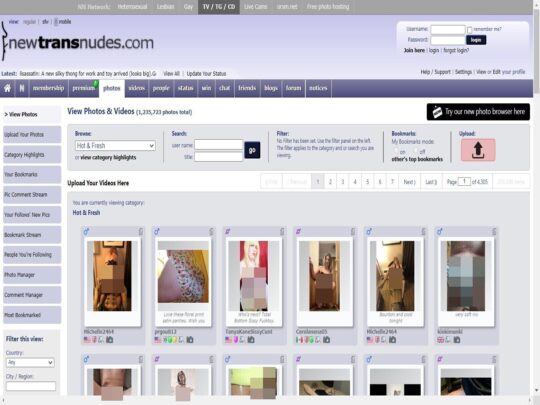This screenshot has height=405, width=540.
Task: Turn Bookmarks mode on
Action: (x=396, y=150)
